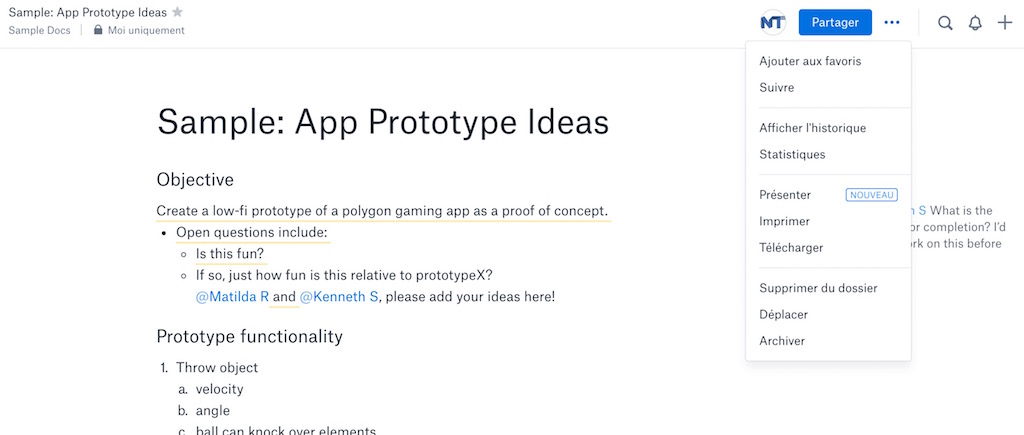The height and width of the screenshot is (435, 1024).
Task: Open the three-dots more options menu
Action: [x=892, y=22]
